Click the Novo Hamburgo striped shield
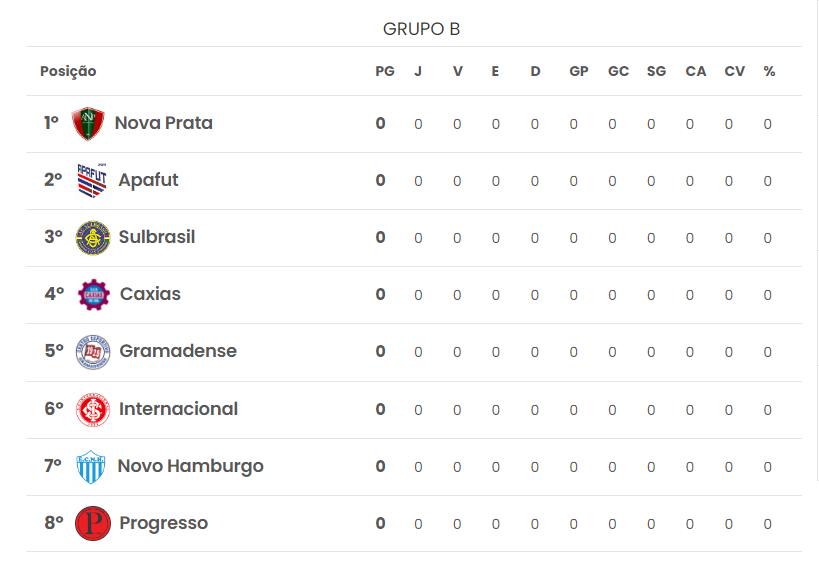The image size is (819, 579). [x=91, y=467]
